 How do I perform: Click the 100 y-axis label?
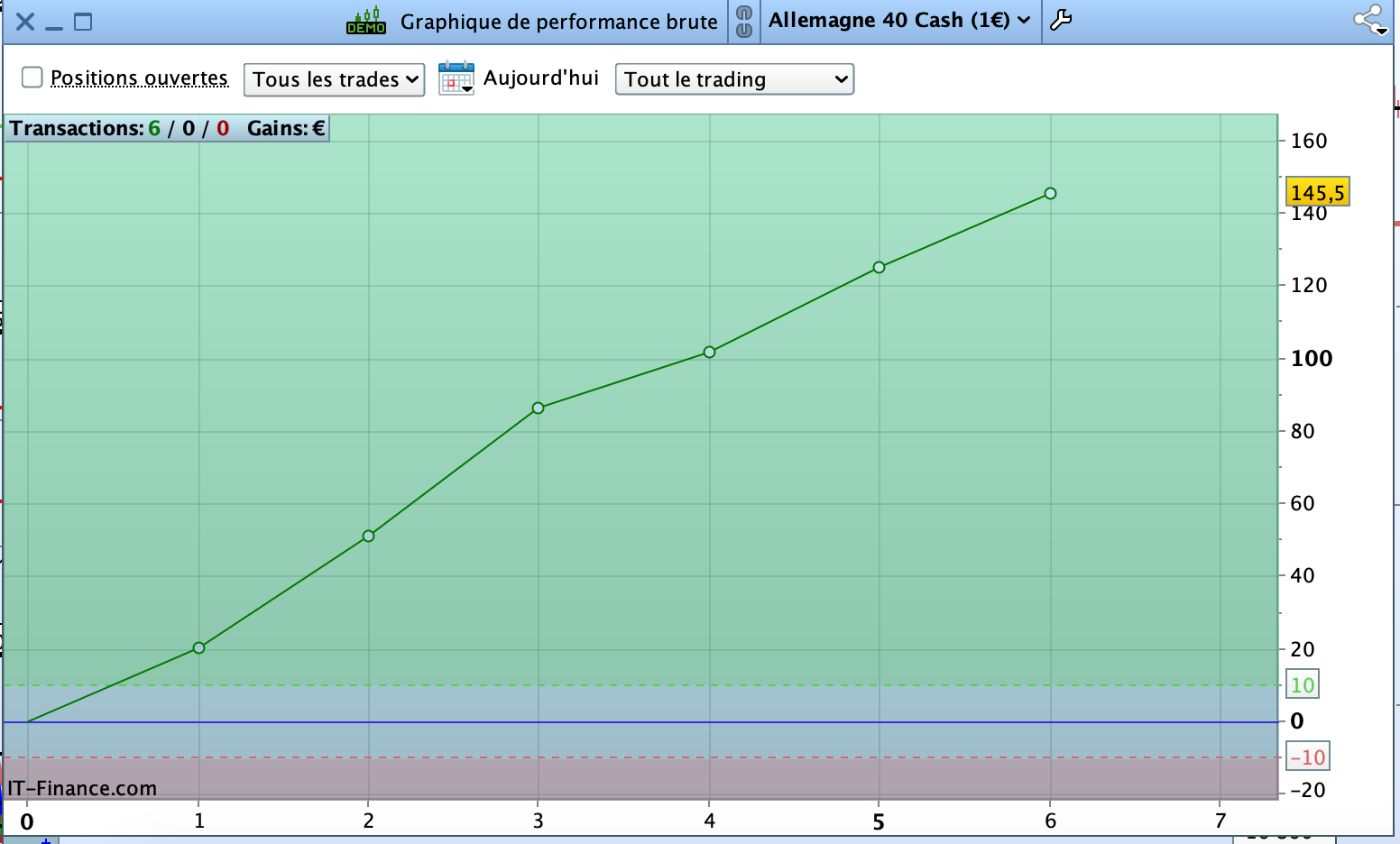1312,358
